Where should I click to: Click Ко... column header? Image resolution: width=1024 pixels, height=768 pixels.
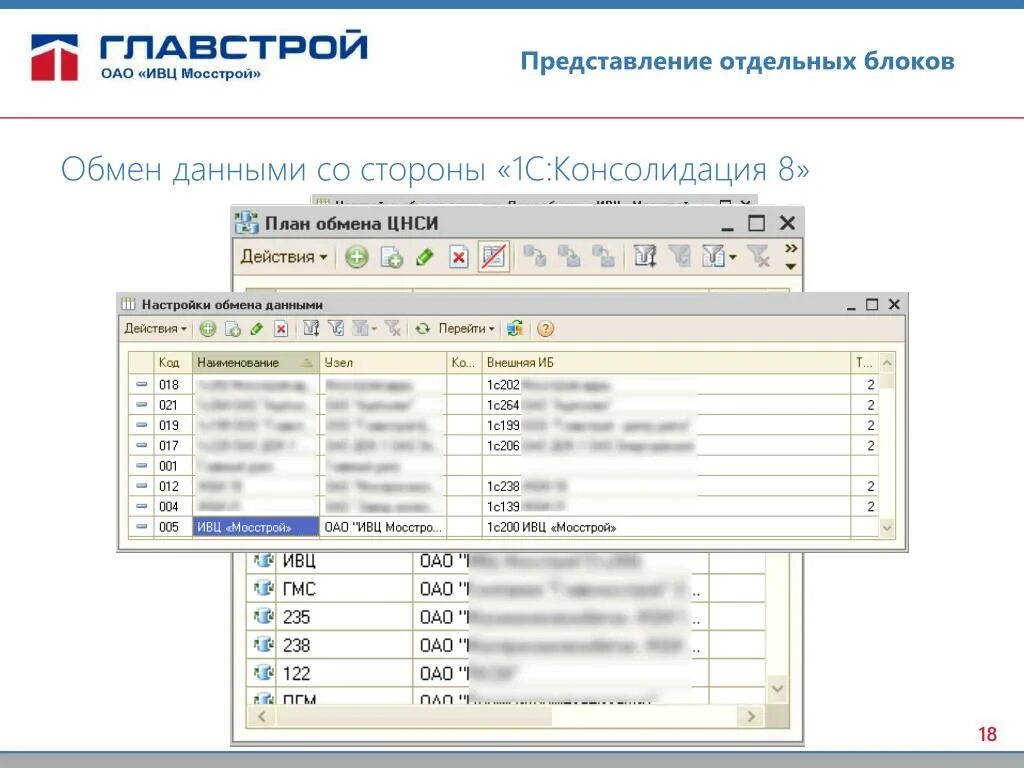click(464, 362)
